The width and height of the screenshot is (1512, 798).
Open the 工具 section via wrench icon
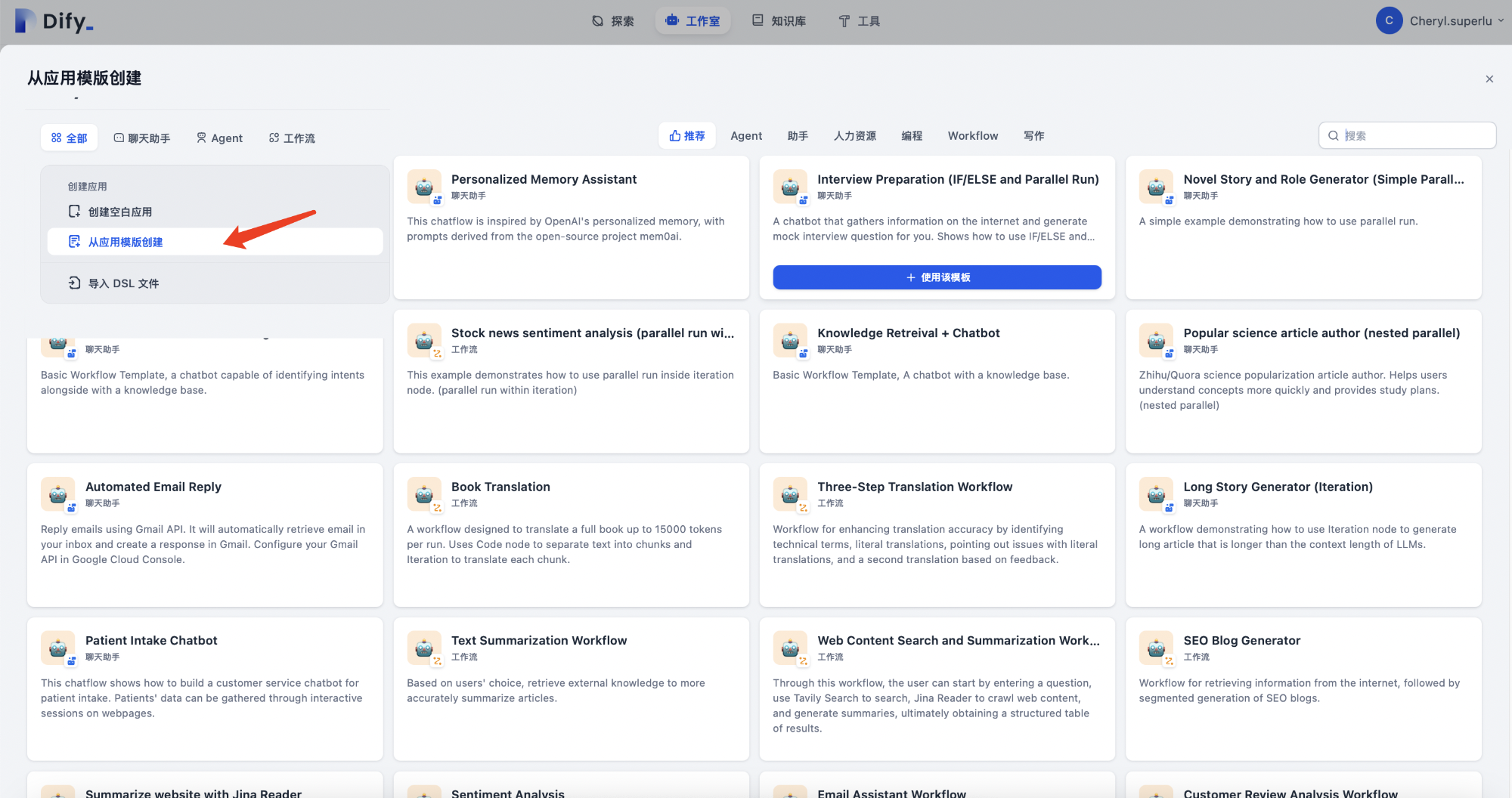click(x=844, y=20)
